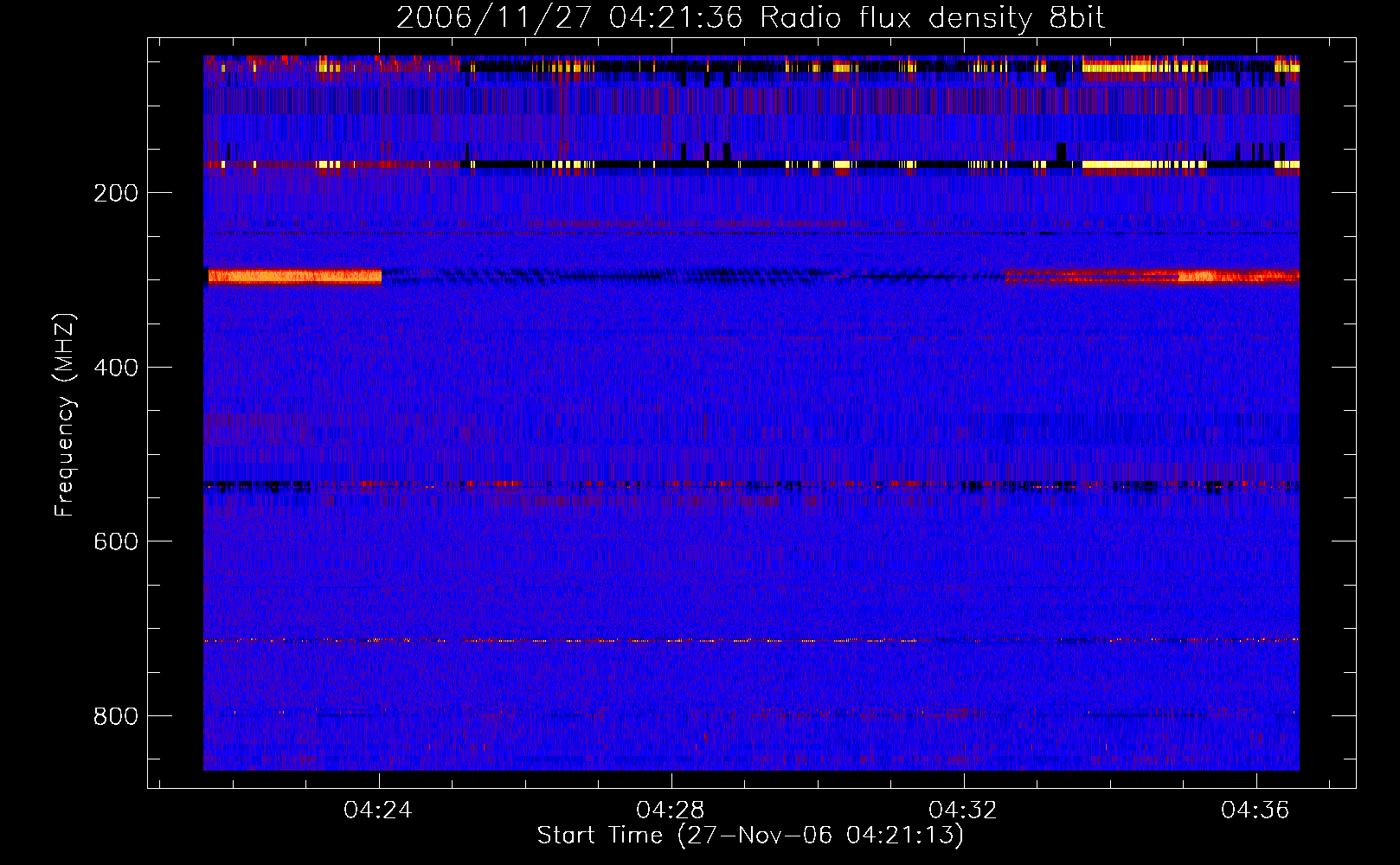The width and height of the screenshot is (1400, 865).
Task: Click the 'Frequency (MHZ)' y-axis label
Action: [65, 415]
